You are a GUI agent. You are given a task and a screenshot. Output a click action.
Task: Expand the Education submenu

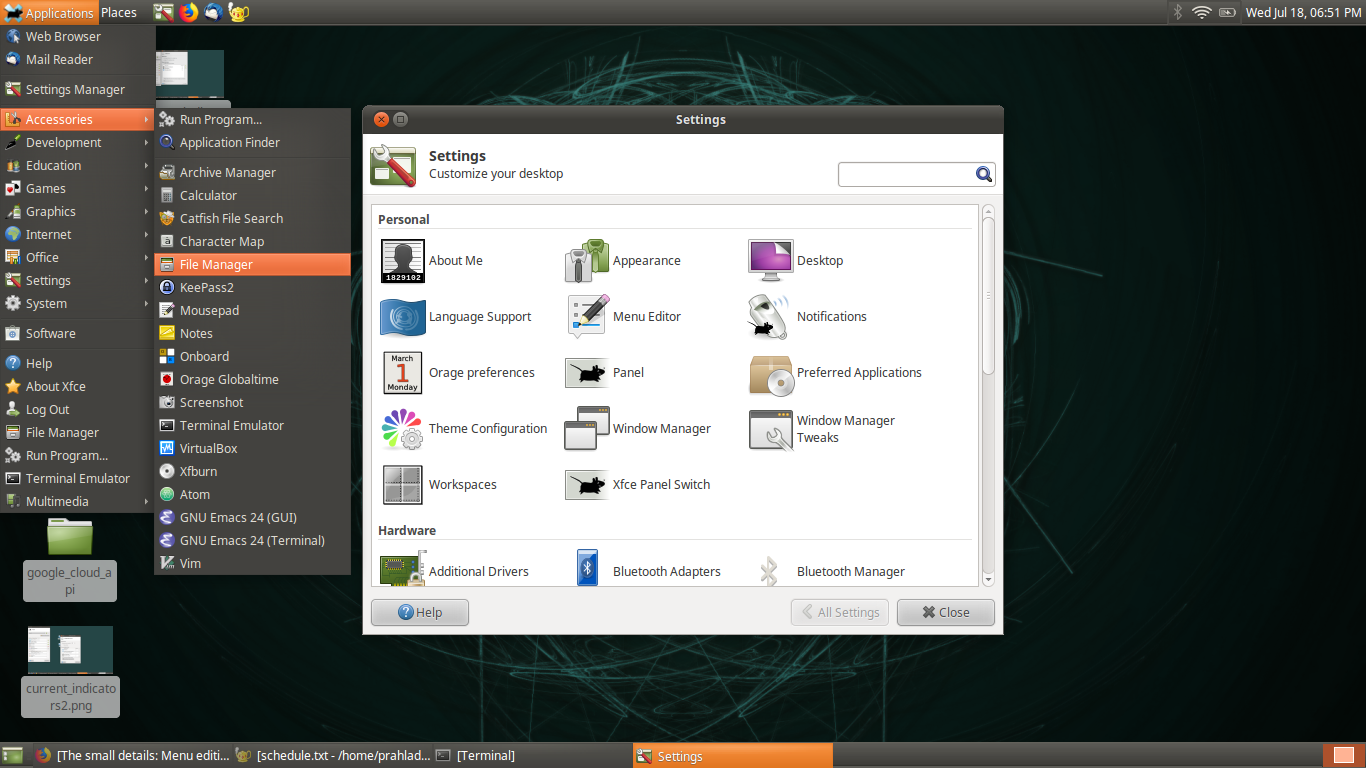tap(78, 165)
